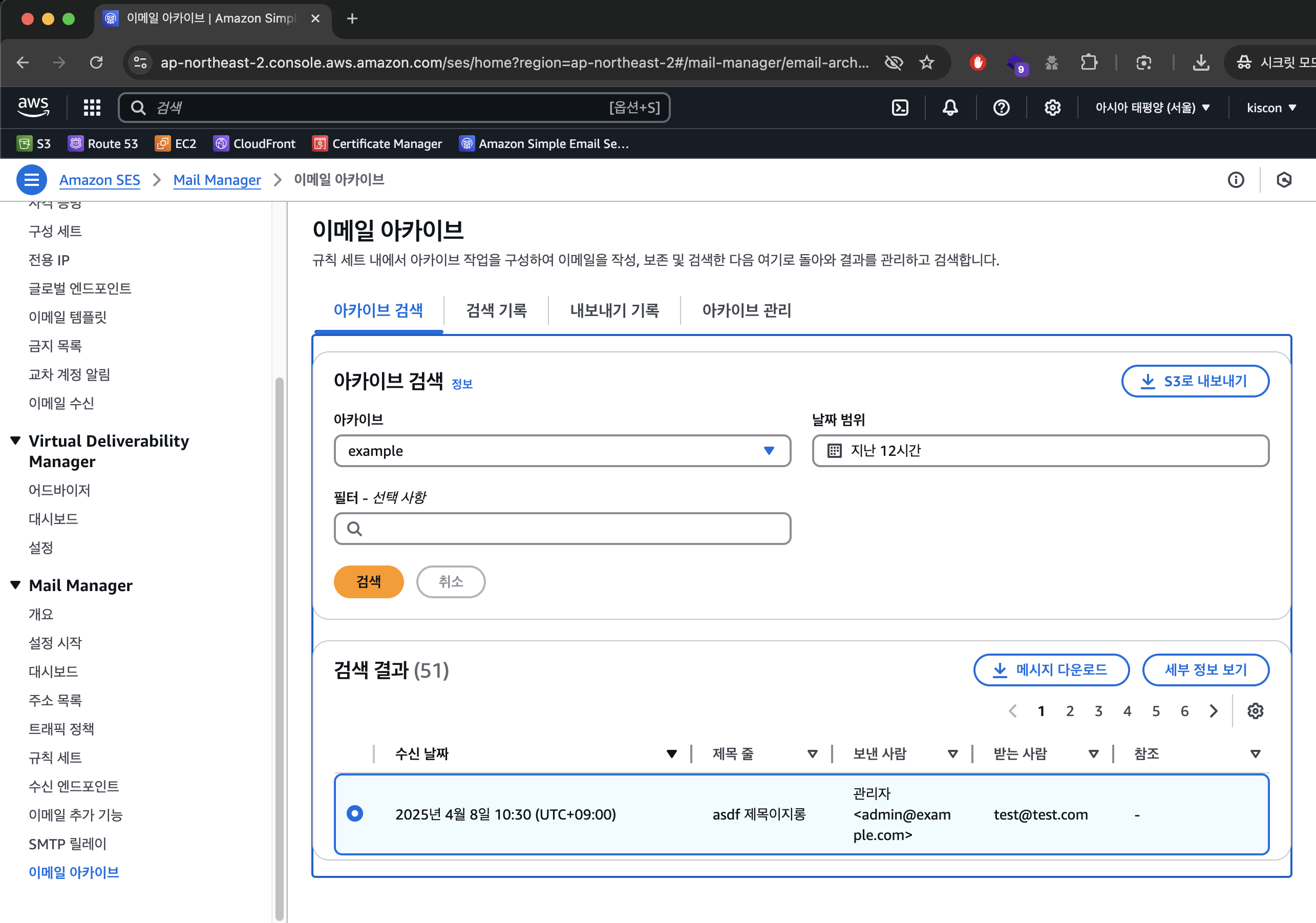The image size is (1316, 923).
Task: Collapse the Mail Manager sidebar section
Action: click(x=15, y=585)
